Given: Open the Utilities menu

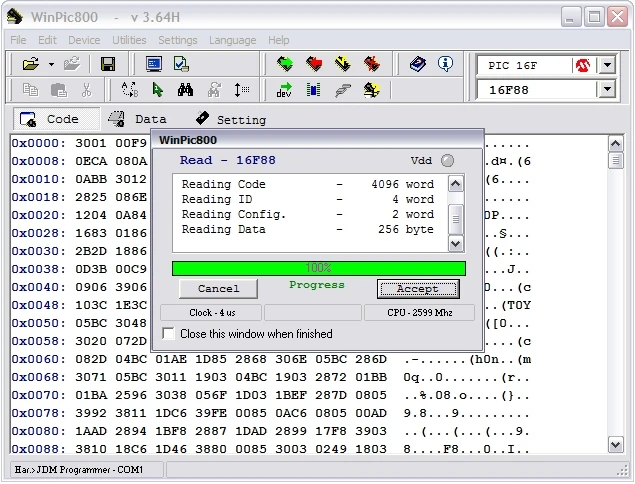Looking at the screenshot, I should pyautogui.click(x=129, y=40).
